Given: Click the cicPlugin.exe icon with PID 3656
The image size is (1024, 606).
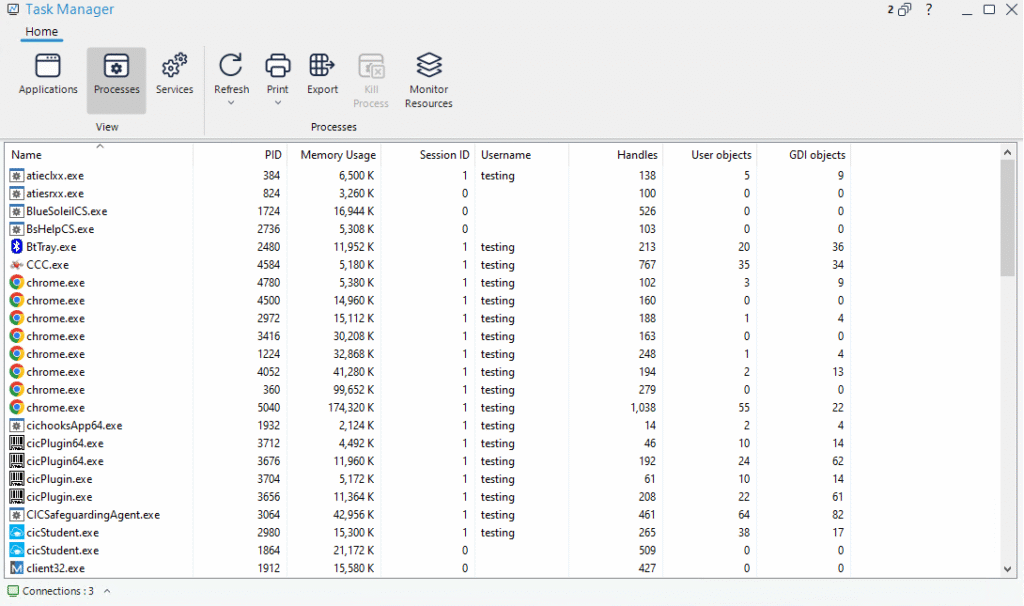Looking at the screenshot, I should [16, 496].
